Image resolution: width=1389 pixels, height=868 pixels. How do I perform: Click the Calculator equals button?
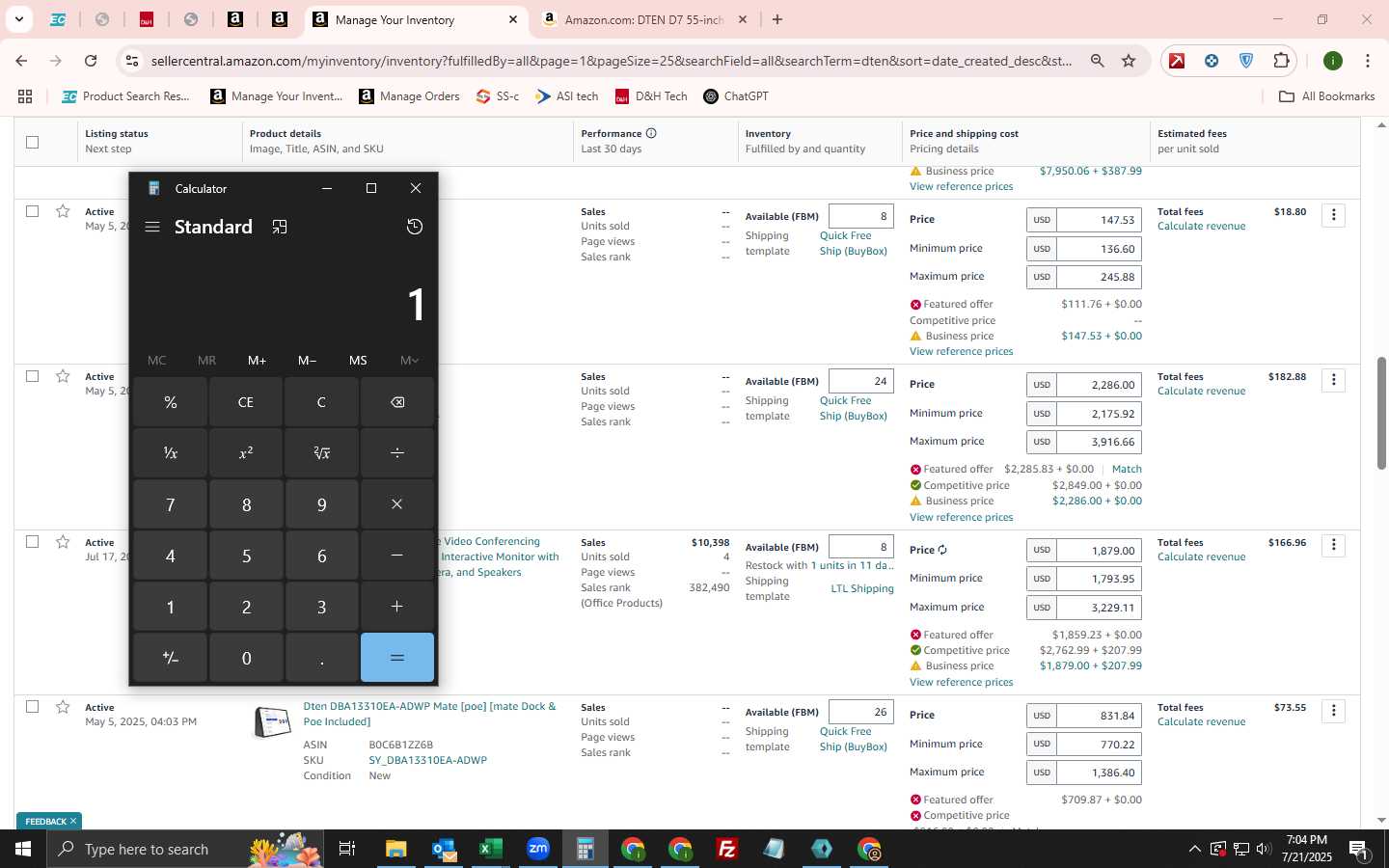coord(397,658)
